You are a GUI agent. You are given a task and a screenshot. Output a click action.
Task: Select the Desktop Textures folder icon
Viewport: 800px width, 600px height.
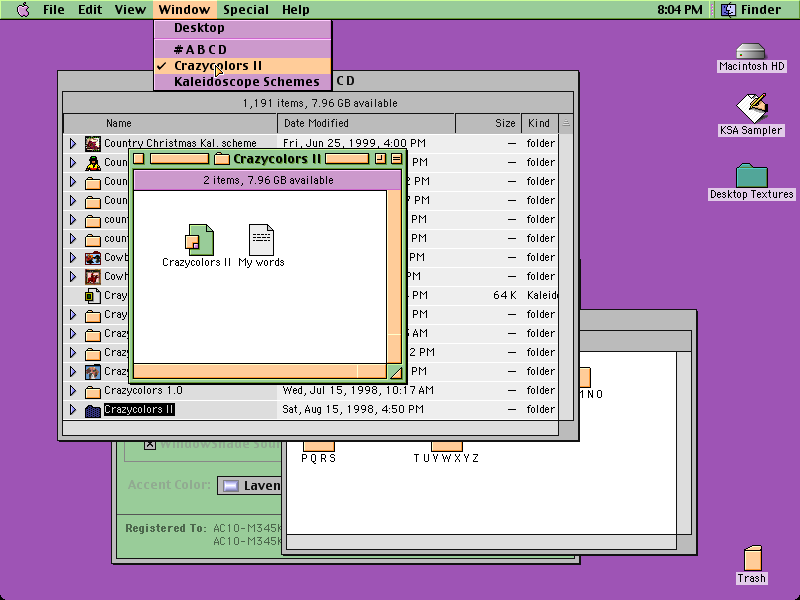click(752, 175)
